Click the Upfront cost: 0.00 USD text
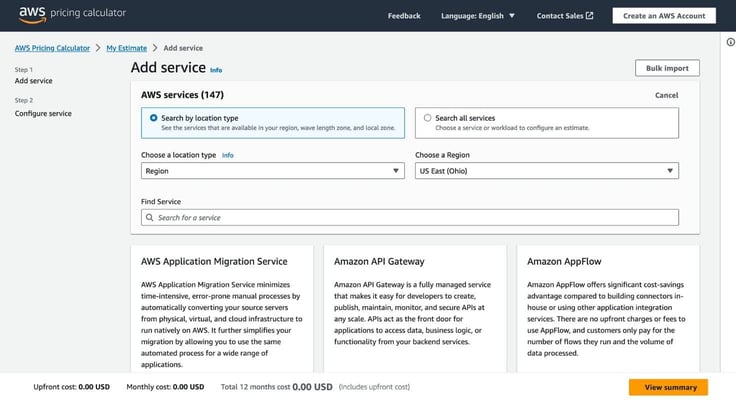This screenshot has height=400, width=736. coord(71,387)
